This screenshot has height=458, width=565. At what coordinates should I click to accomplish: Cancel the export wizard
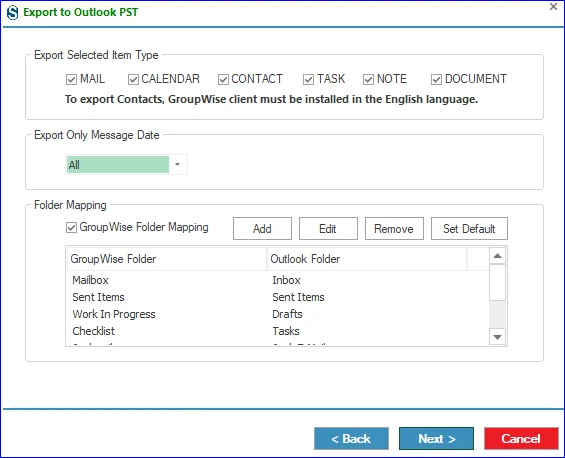pyautogui.click(x=521, y=439)
